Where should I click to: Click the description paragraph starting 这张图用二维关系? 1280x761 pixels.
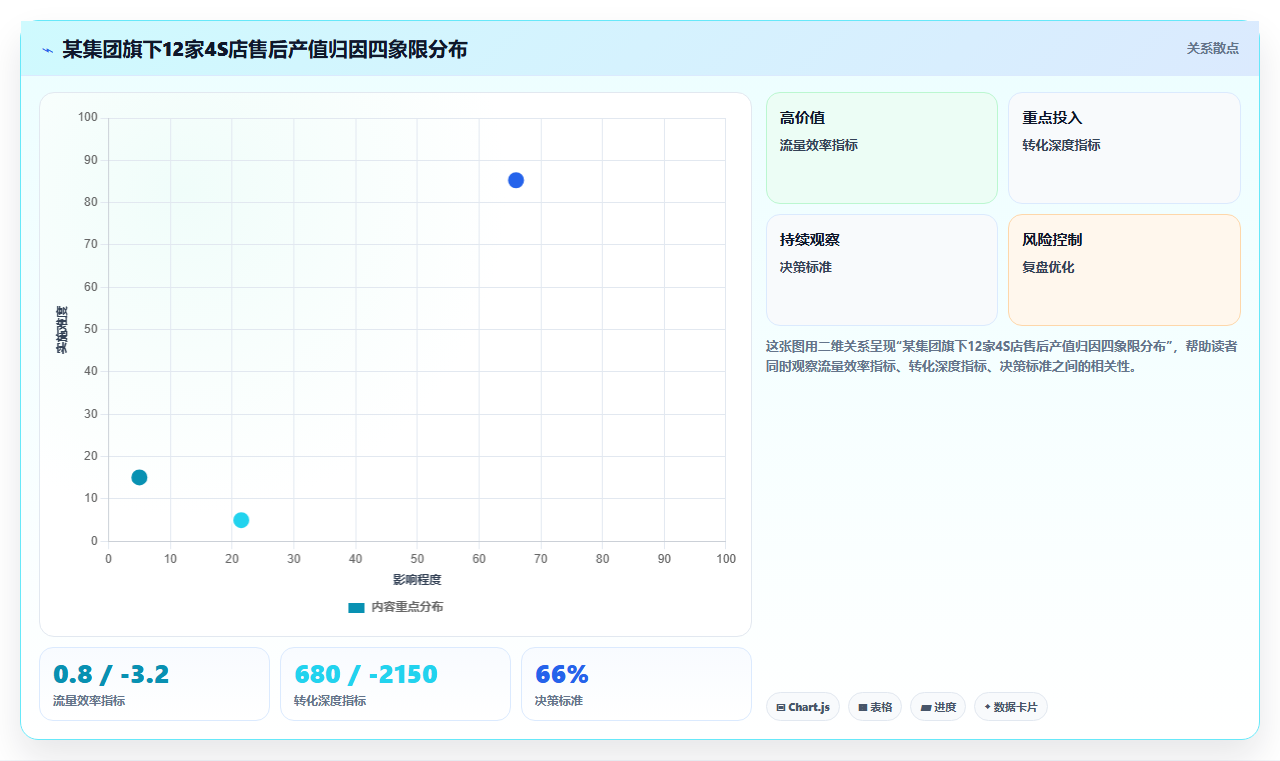click(1002, 356)
